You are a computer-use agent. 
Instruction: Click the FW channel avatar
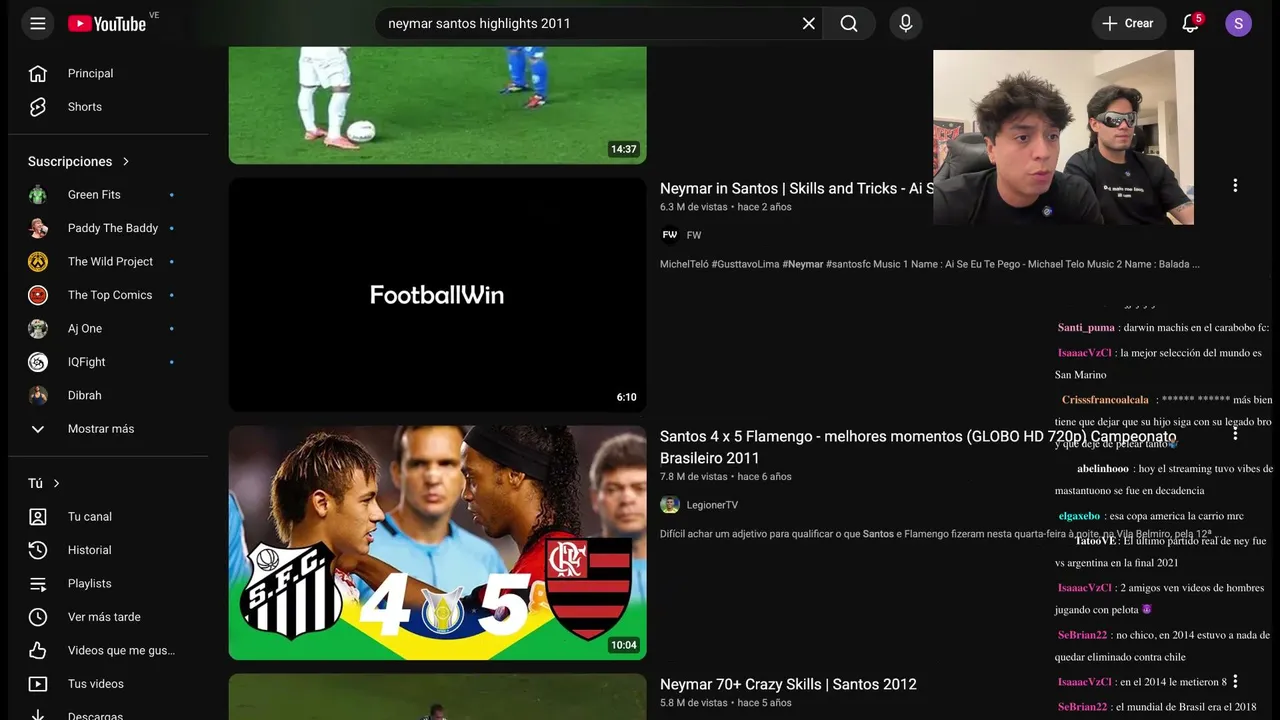click(670, 235)
